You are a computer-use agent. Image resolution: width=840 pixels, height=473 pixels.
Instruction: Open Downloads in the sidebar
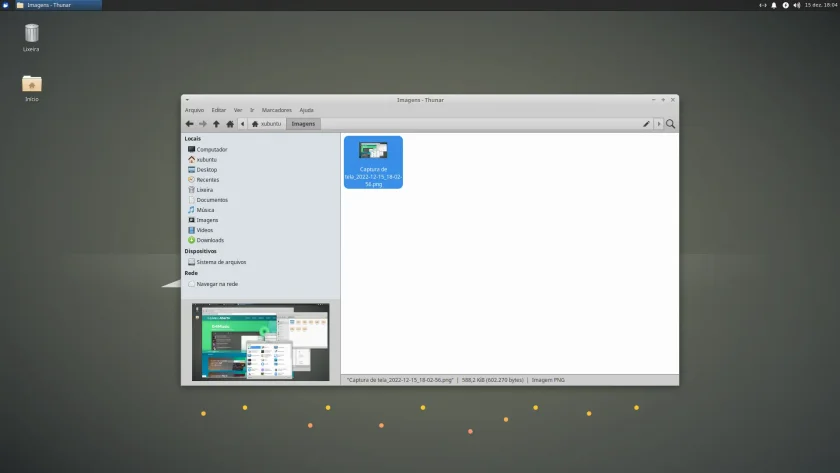[210, 240]
